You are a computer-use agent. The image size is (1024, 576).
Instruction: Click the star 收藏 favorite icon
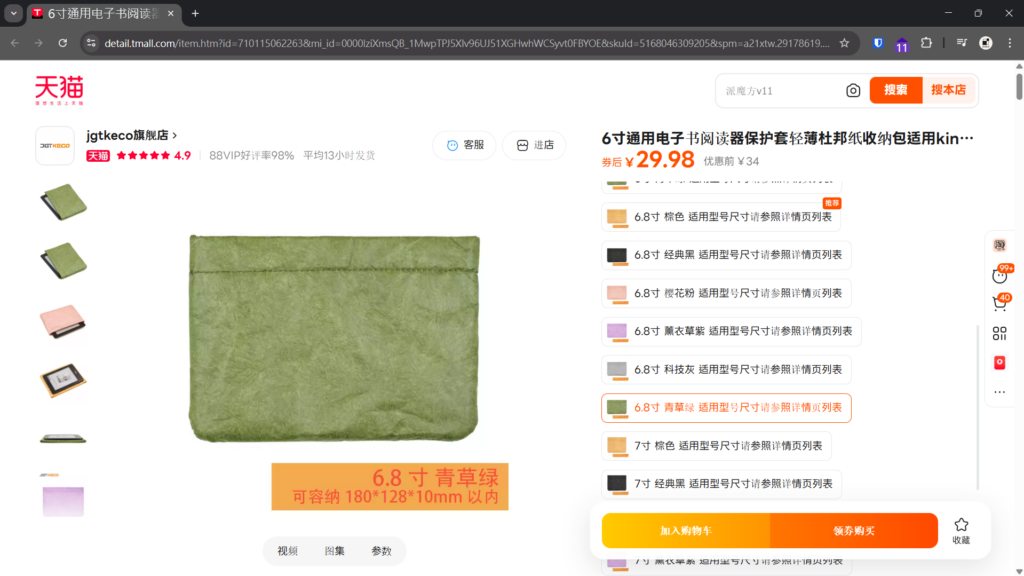(960, 530)
